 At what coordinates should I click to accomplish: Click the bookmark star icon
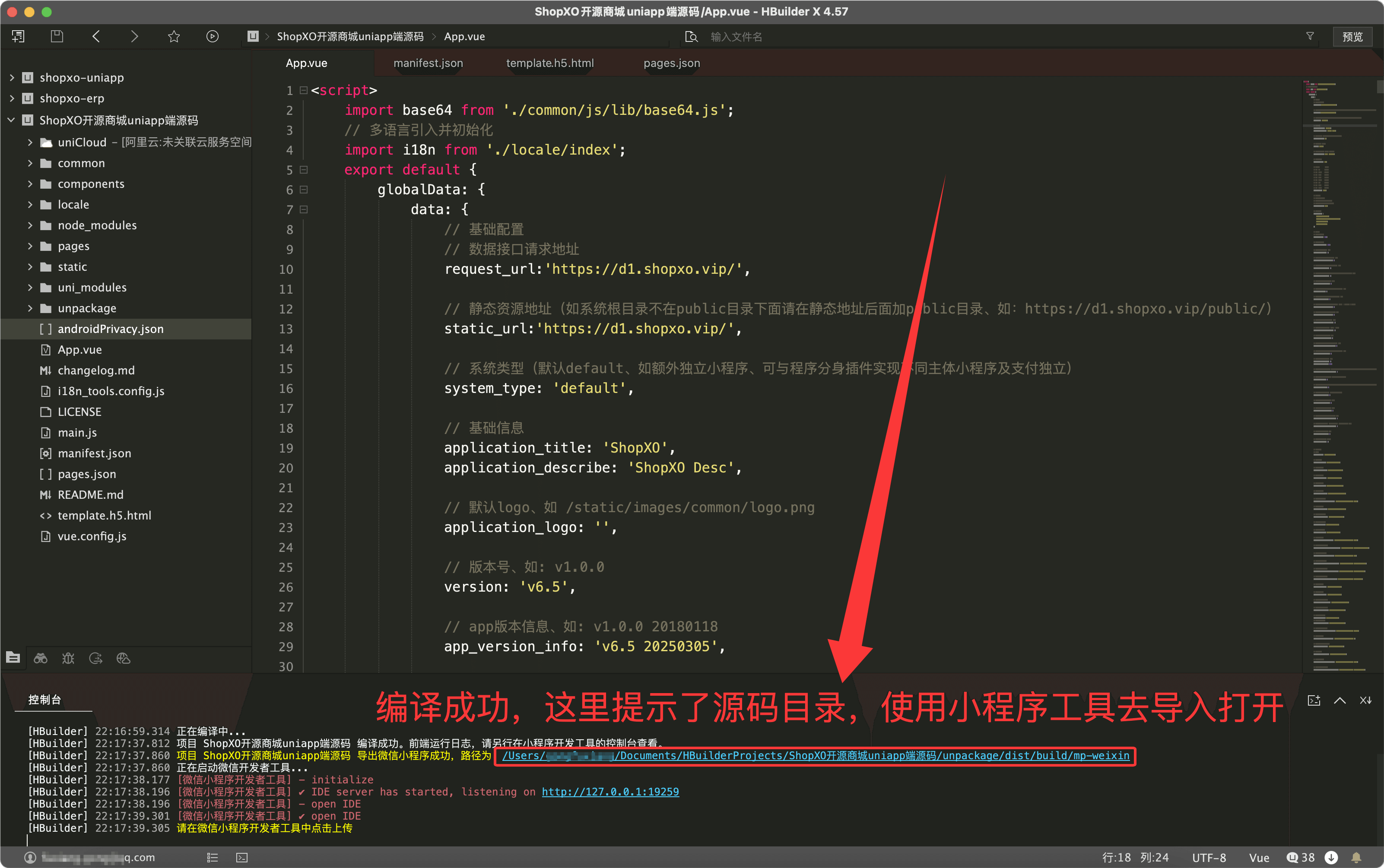(x=174, y=36)
